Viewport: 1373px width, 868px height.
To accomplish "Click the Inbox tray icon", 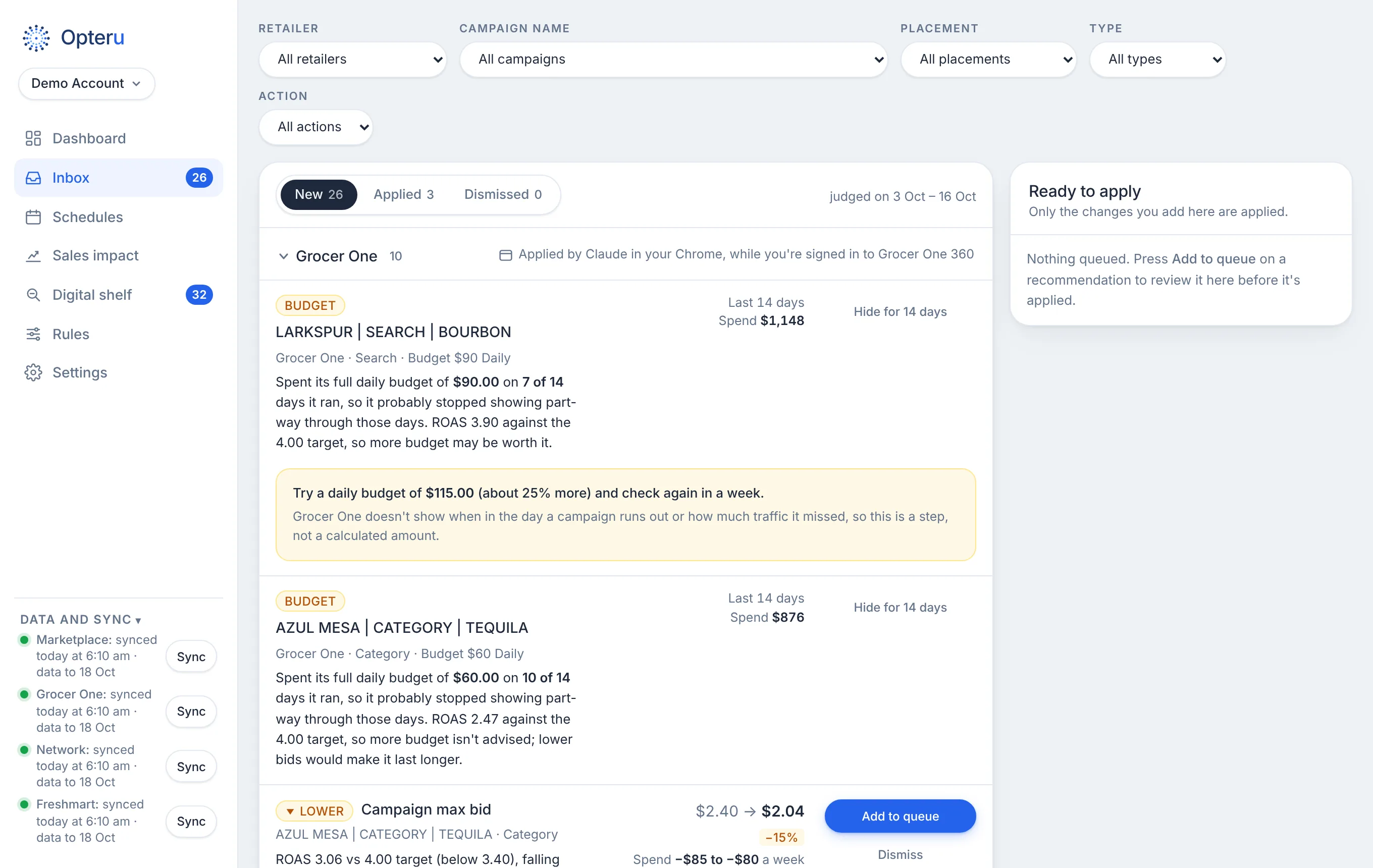I will point(33,178).
